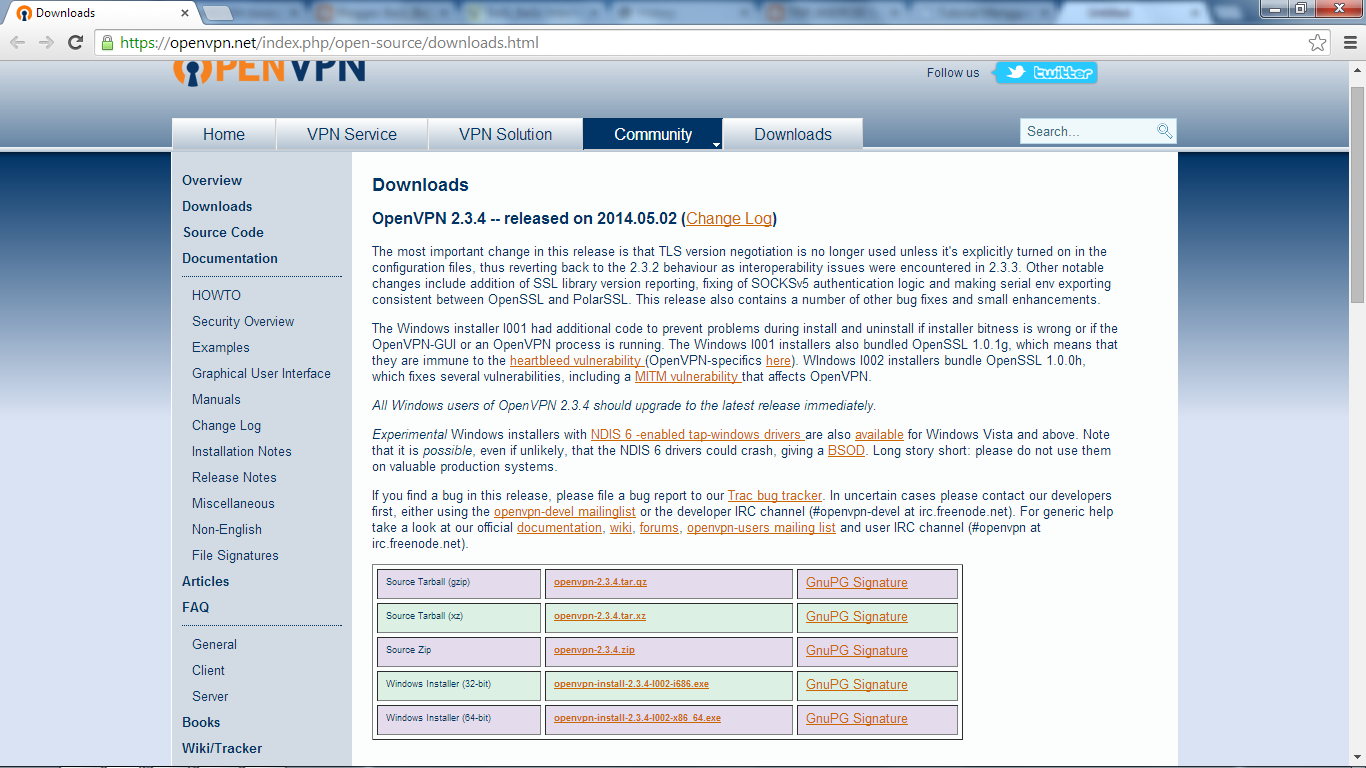
Task: Open Articles in the sidebar
Action: 205,581
